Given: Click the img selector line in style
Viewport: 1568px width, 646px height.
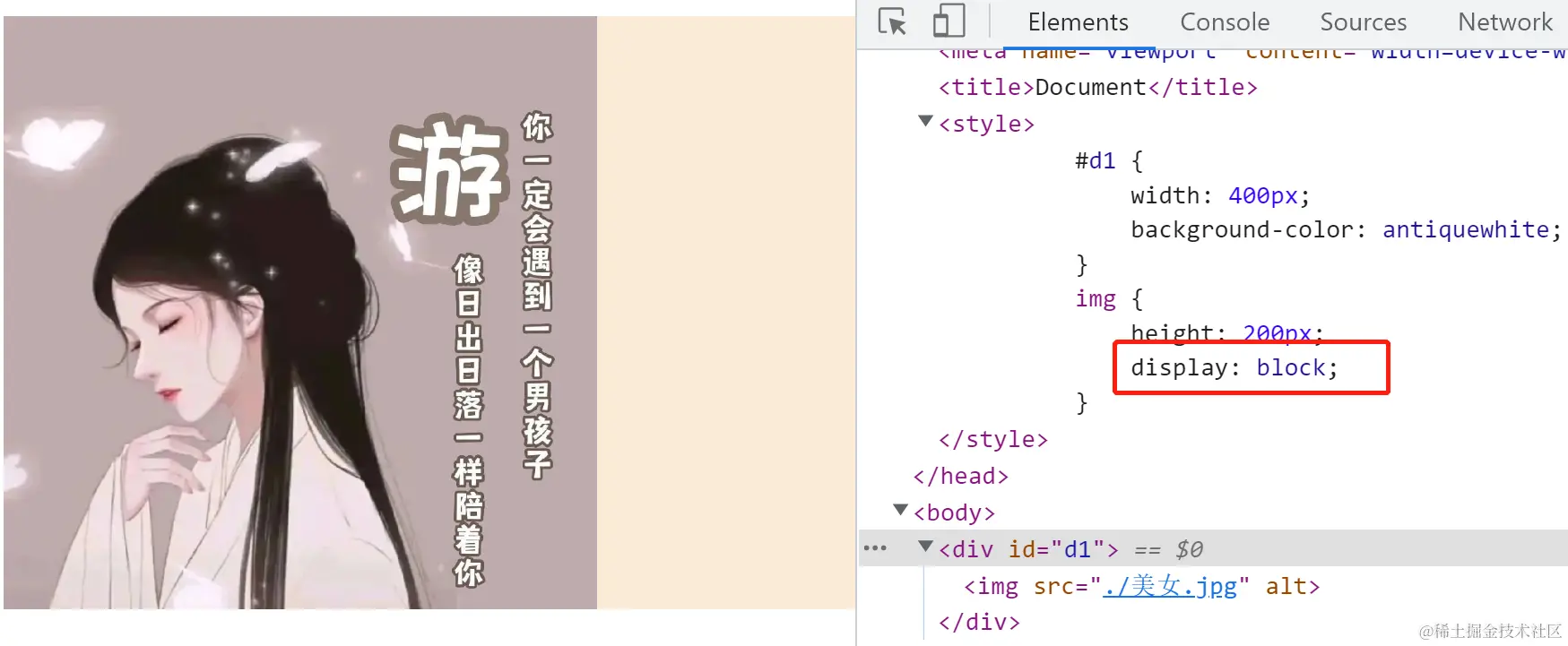Looking at the screenshot, I should pyautogui.click(x=1109, y=298).
